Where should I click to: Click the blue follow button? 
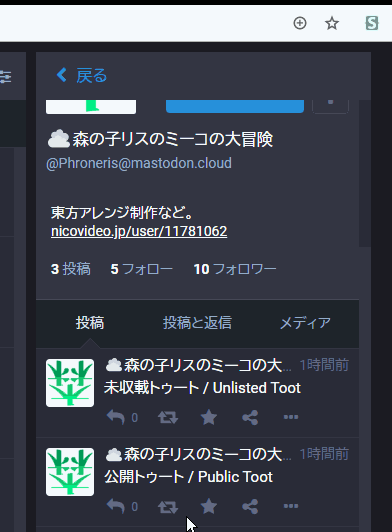coord(235,106)
